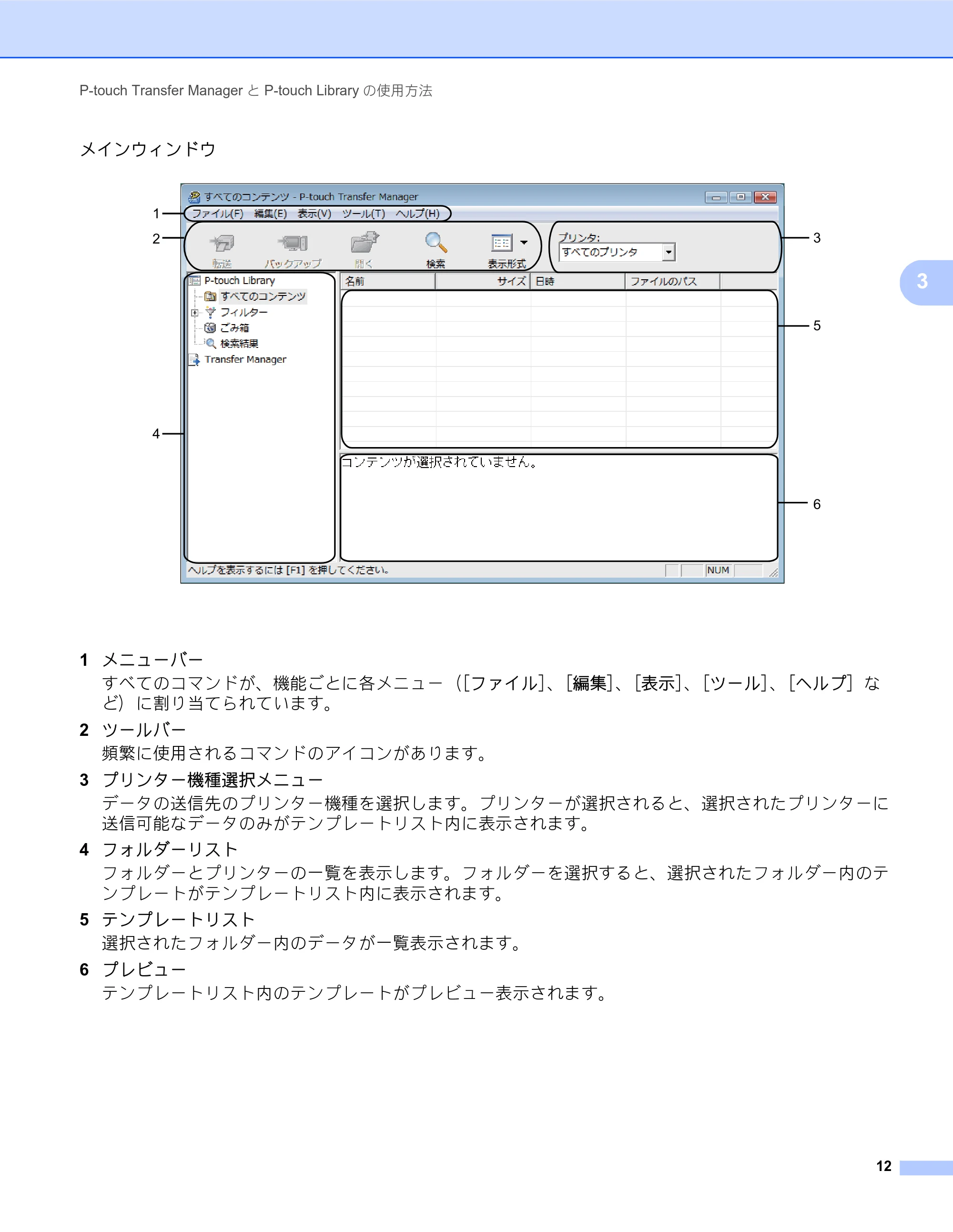
Task: Open the ファイル(F) menu
Action: (218, 214)
